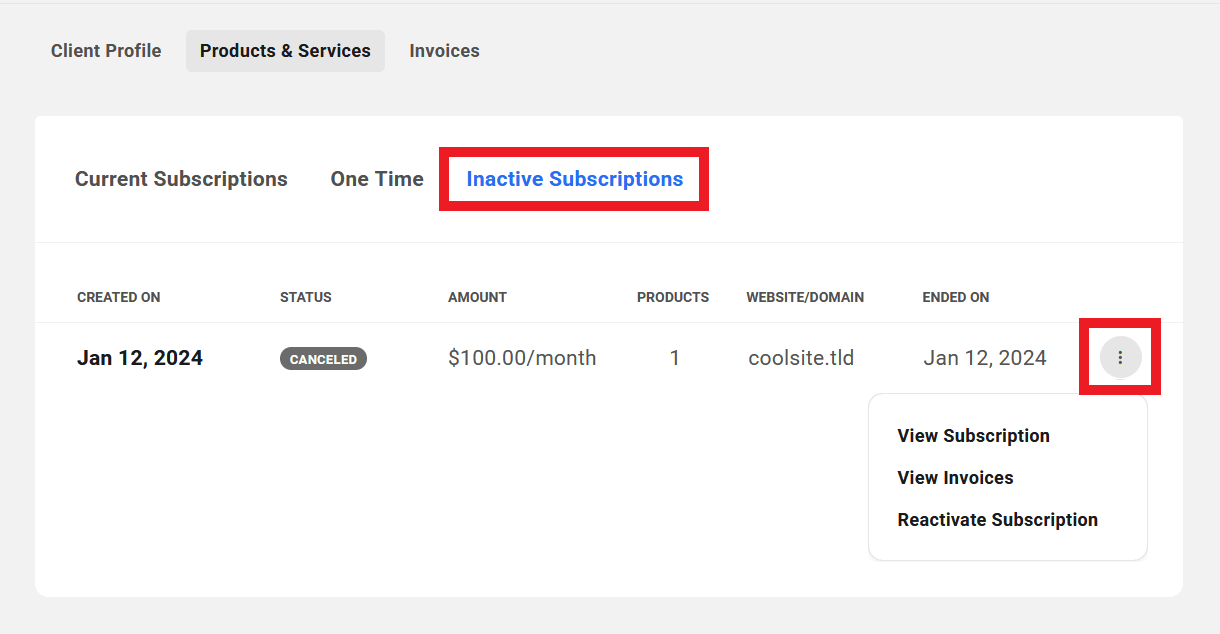
Task: Select the Inactive Subscriptions tab
Action: pos(573,178)
